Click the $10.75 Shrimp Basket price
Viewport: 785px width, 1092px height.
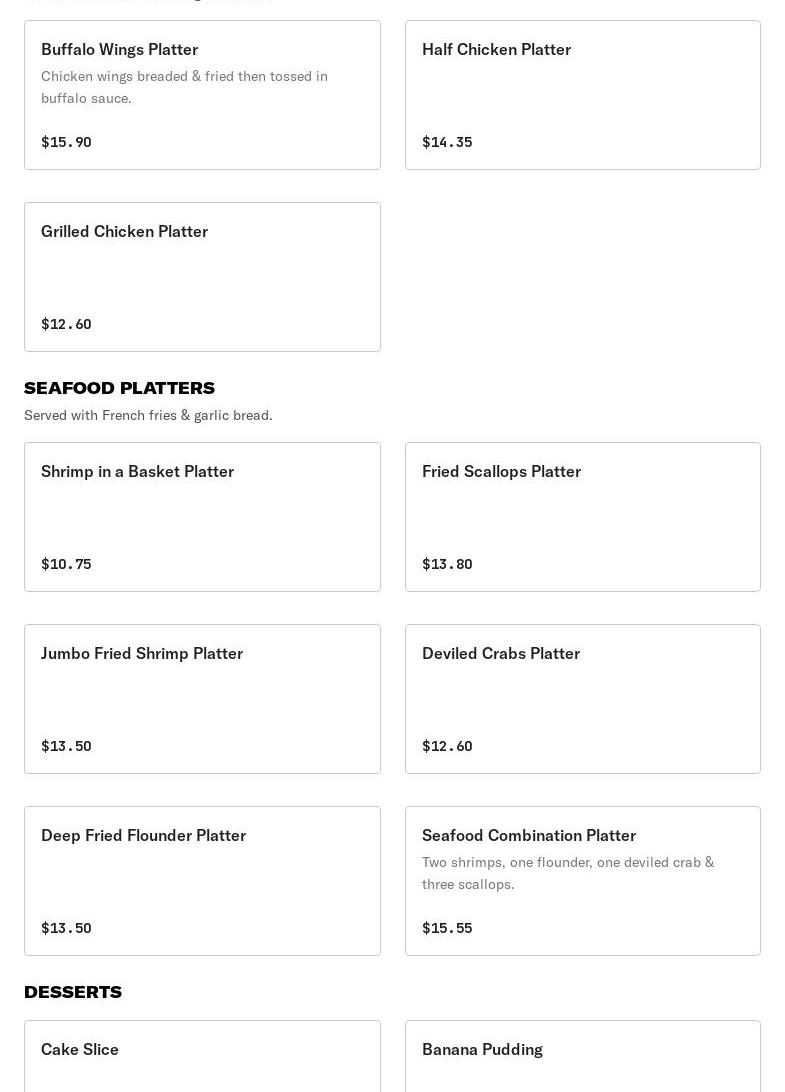pyautogui.click(x=66, y=564)
